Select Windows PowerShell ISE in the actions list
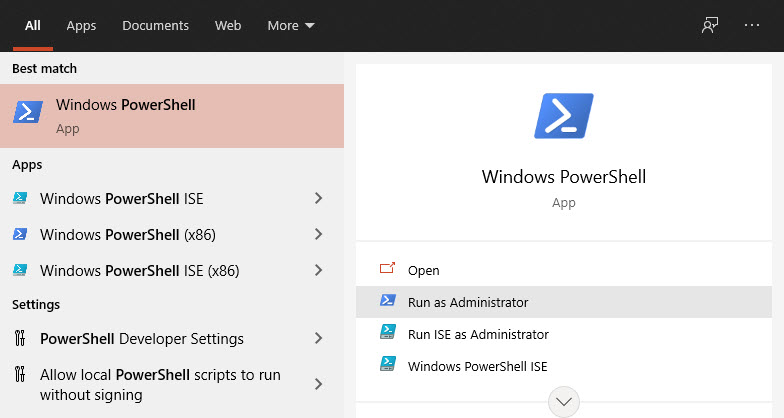The height and width of the screenshot is (418, 784). [477, 366]
